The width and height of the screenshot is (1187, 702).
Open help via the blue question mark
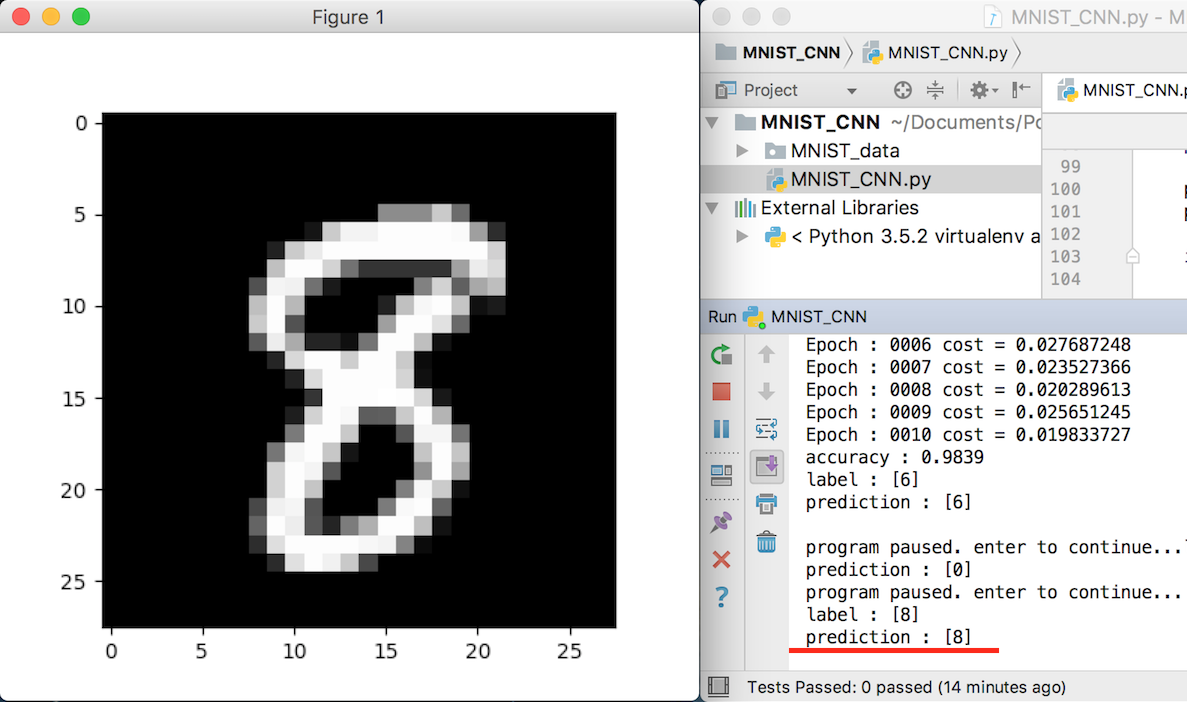coord(721,597)
